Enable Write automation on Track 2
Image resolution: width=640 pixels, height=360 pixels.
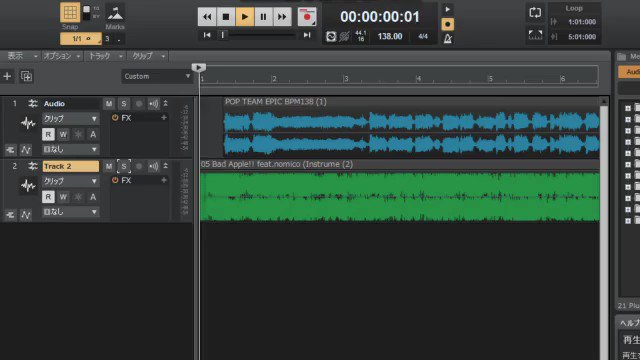[x=63, y=197]
